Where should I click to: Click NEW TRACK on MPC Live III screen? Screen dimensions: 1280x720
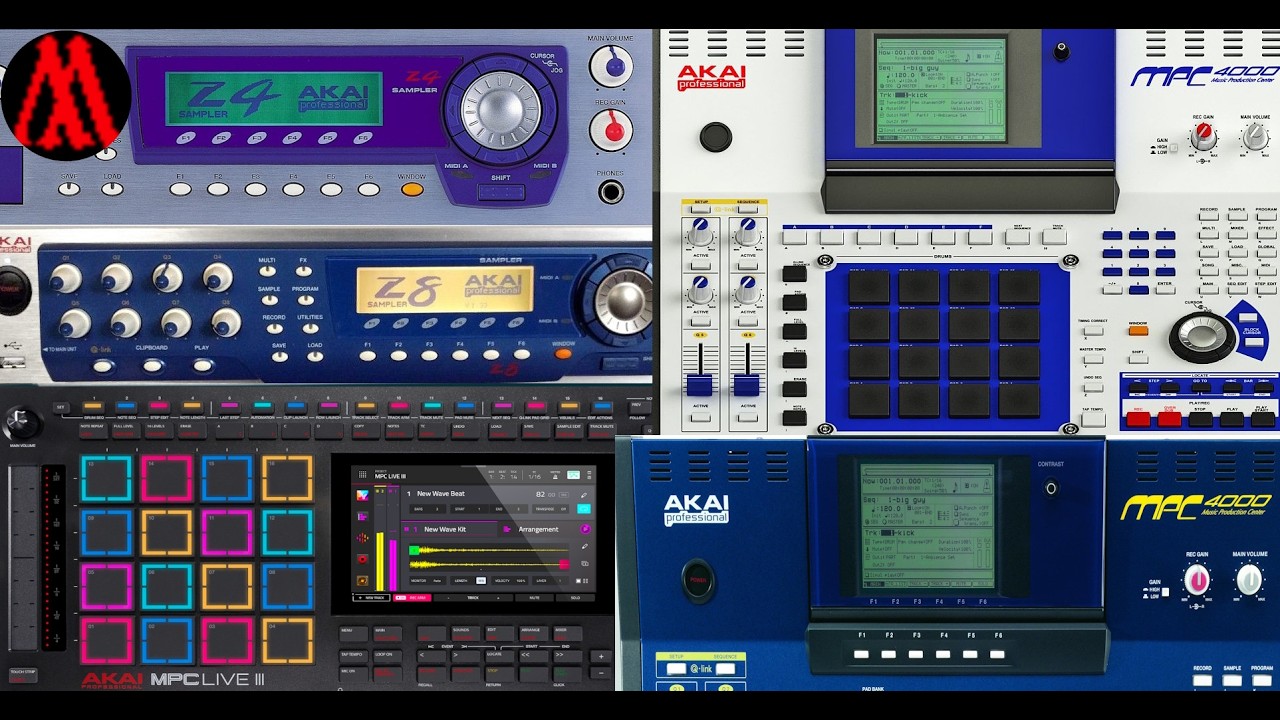click(371, 598)
